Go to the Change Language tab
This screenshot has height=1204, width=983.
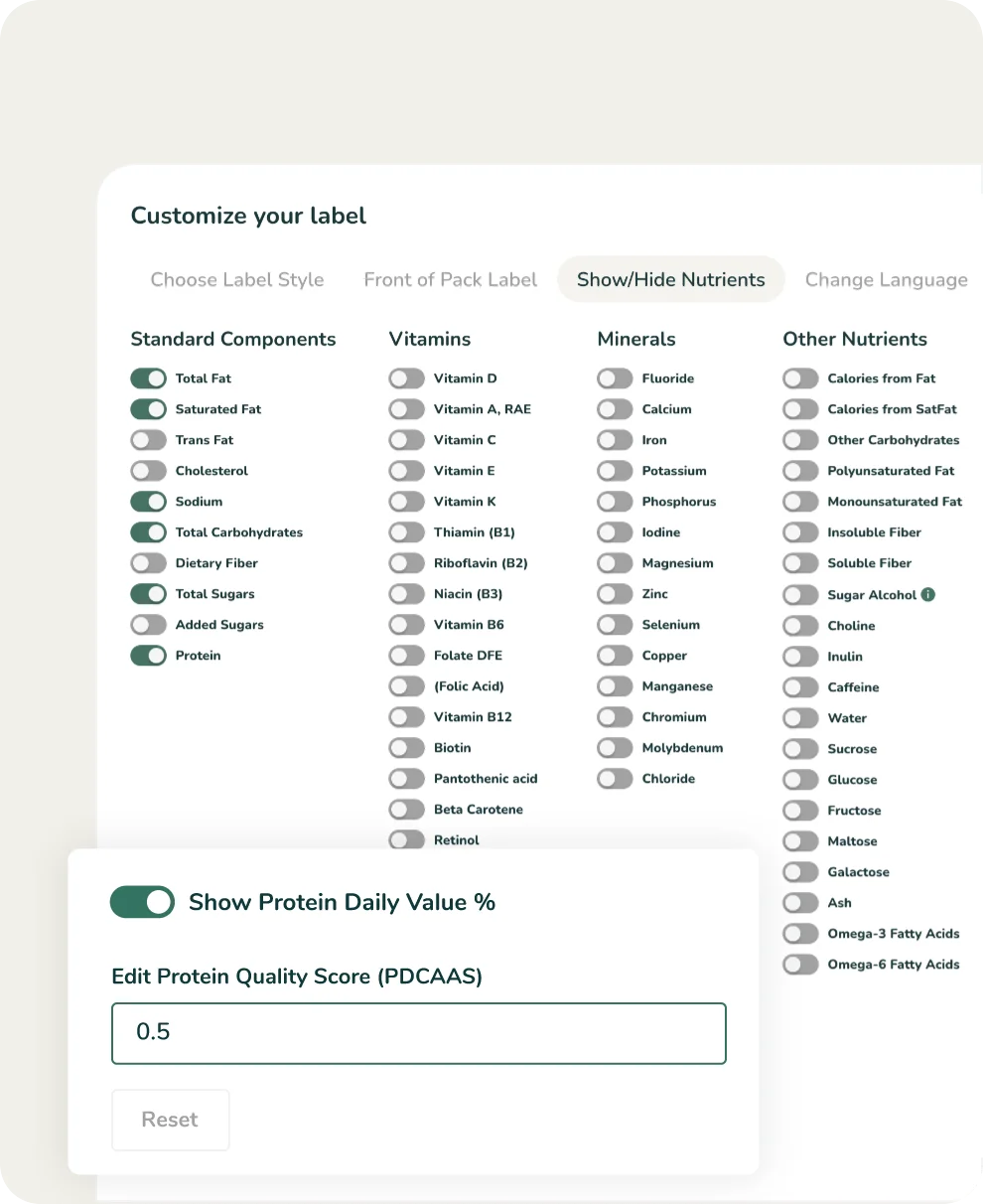[x=886, y=280]
